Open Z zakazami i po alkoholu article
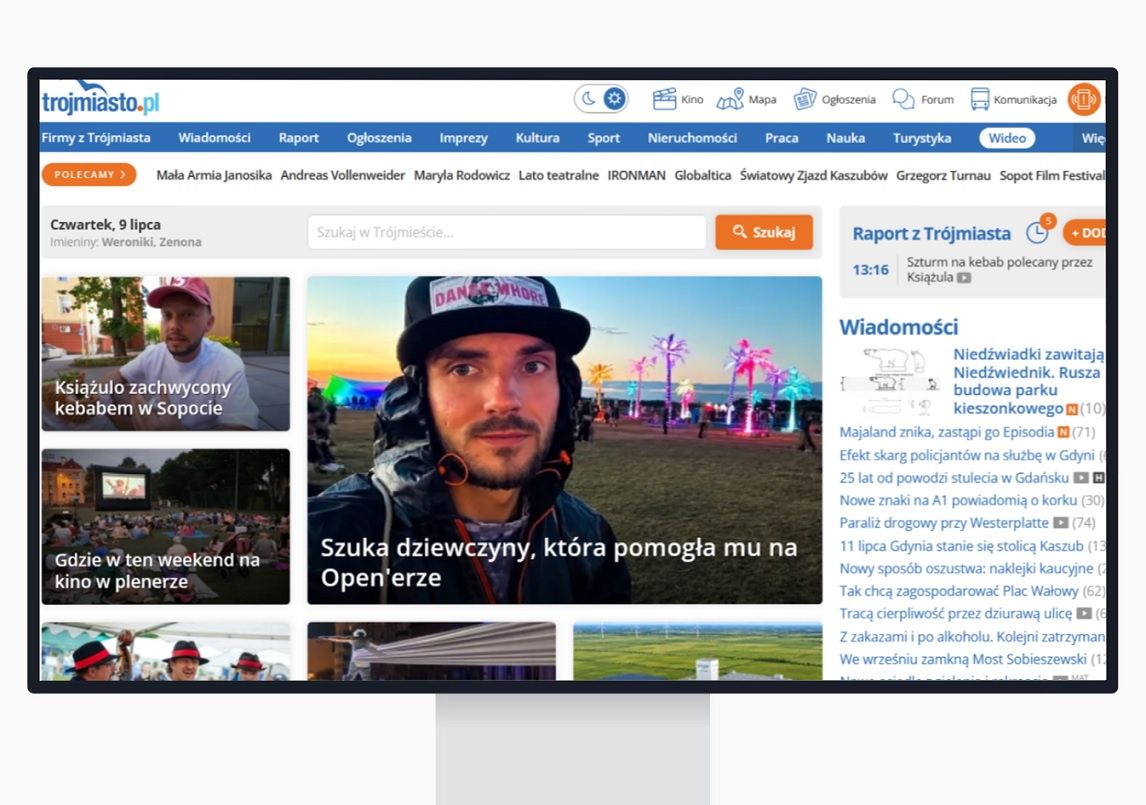This screenshot has width=1146, height=805. click(x=972, y=637)
